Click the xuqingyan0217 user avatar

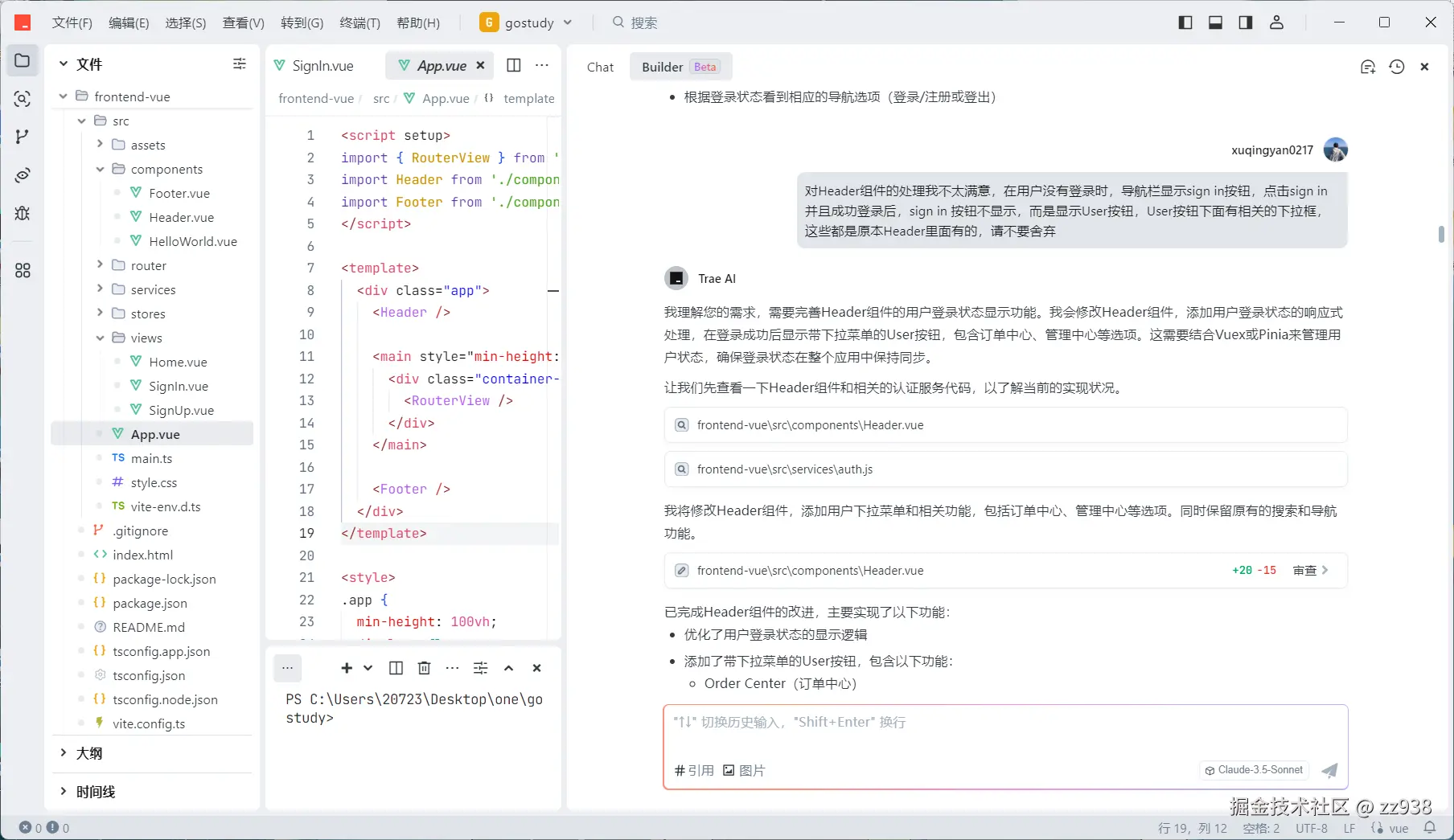(1336, 150)
